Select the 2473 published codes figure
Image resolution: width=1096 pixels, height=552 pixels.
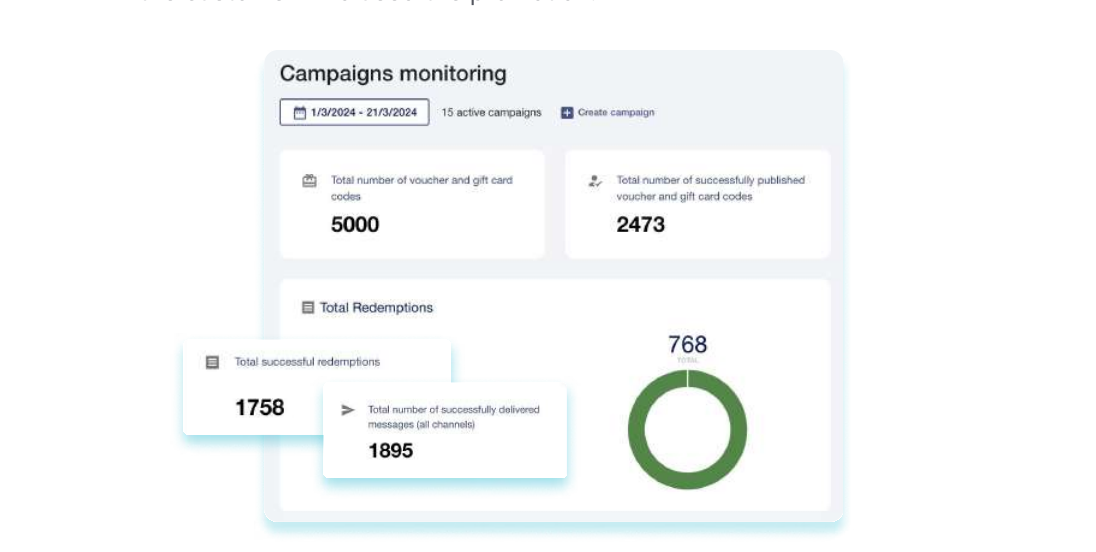pyautogui.click(x=640, y=225)
